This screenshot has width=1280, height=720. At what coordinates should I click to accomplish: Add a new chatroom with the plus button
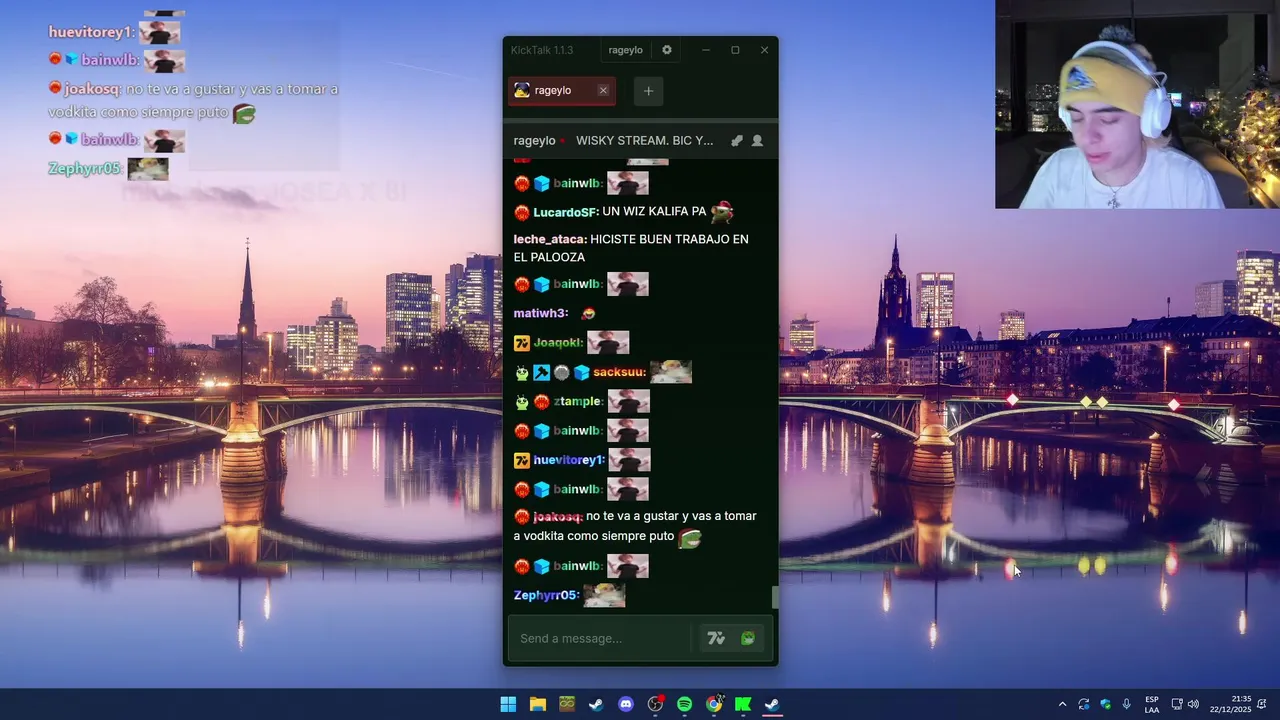648,91
